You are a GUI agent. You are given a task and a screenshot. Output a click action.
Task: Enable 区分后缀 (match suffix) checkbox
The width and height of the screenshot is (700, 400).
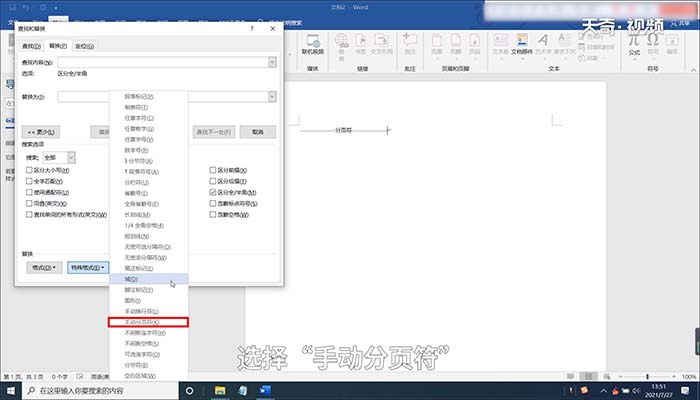pos(213,181)
